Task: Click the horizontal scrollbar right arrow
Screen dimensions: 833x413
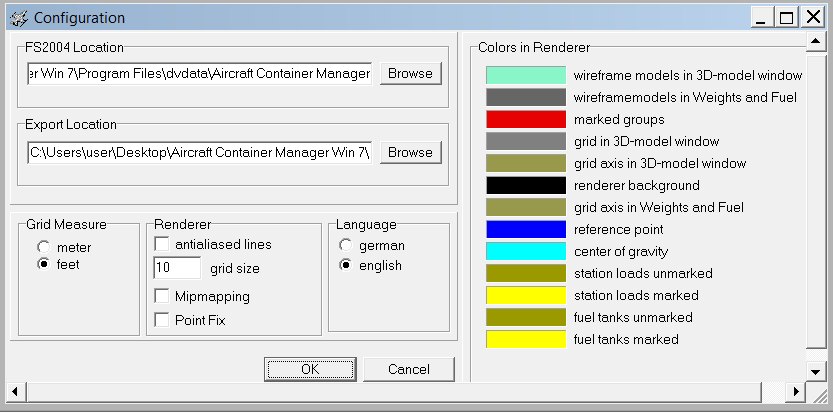Action: (796, 392)
